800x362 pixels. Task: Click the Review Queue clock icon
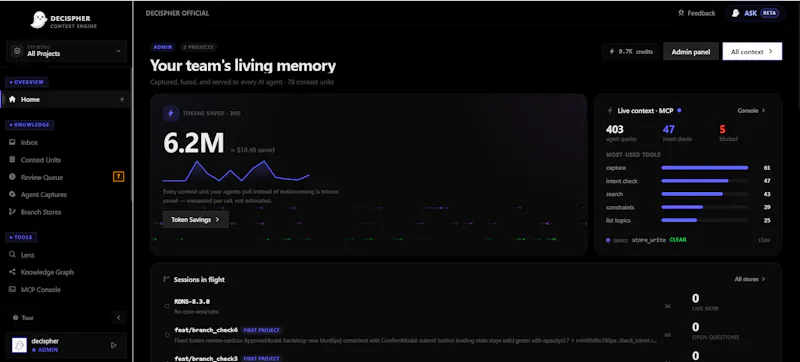point(12,177)
